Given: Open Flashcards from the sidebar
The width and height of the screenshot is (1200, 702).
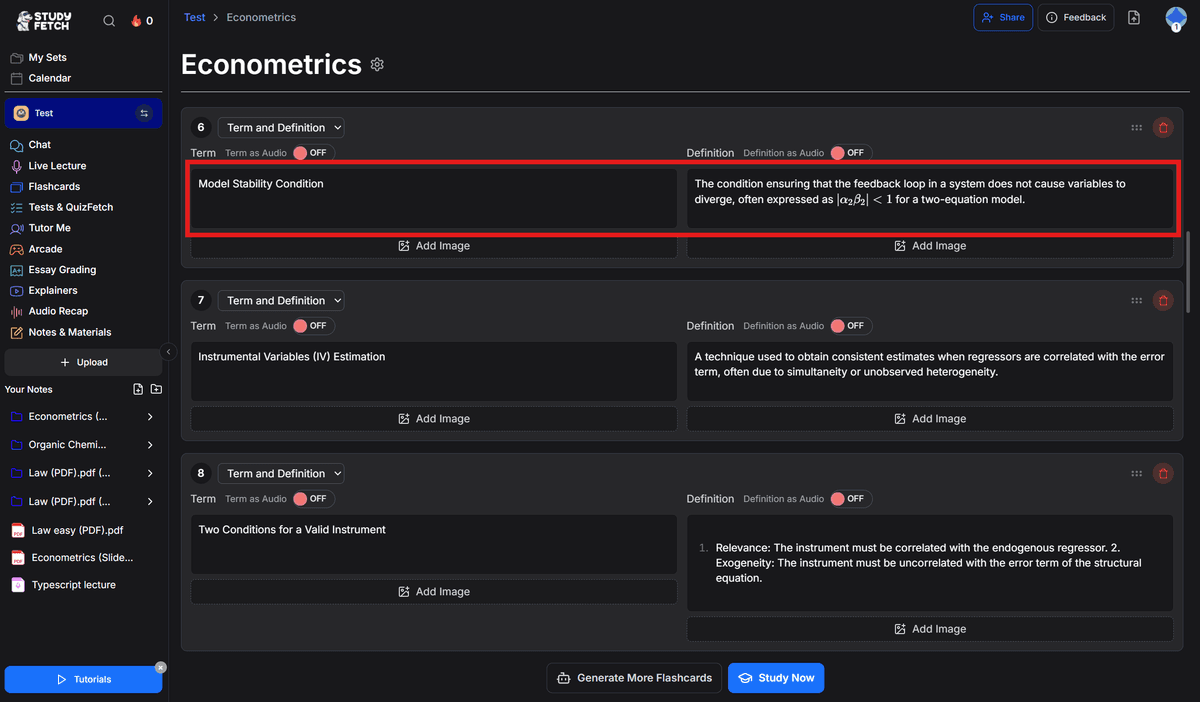Looking at the screenshot, I should (54, 186).
